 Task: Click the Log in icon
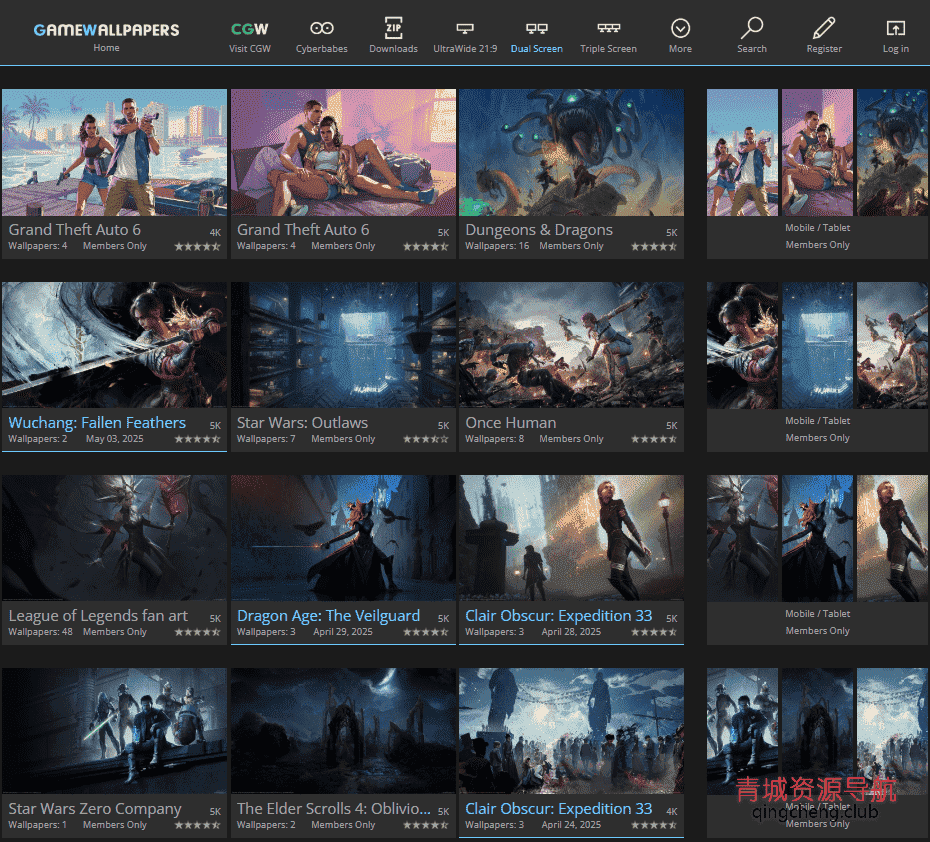(x=895, y=29)
